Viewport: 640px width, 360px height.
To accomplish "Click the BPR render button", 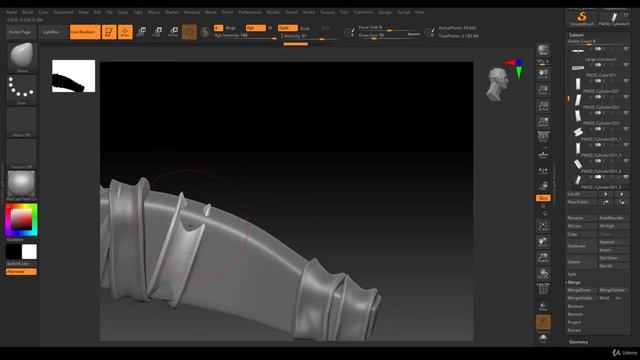I will point(543,51).
